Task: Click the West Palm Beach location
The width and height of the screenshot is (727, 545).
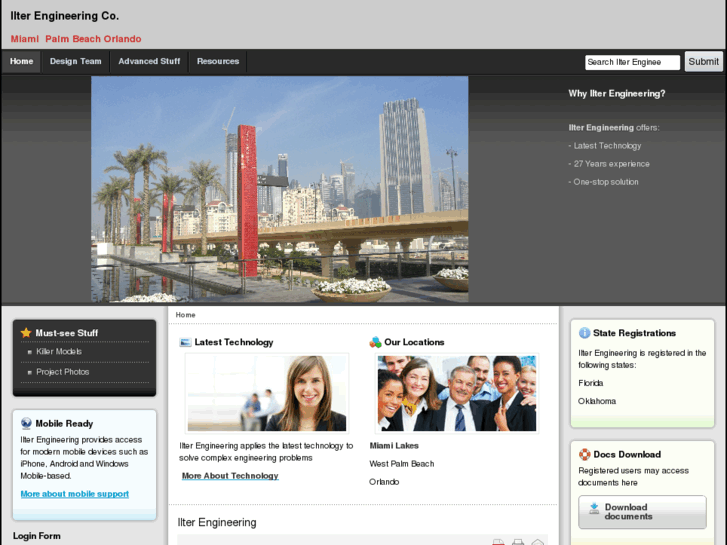Action: pos(402,464)
